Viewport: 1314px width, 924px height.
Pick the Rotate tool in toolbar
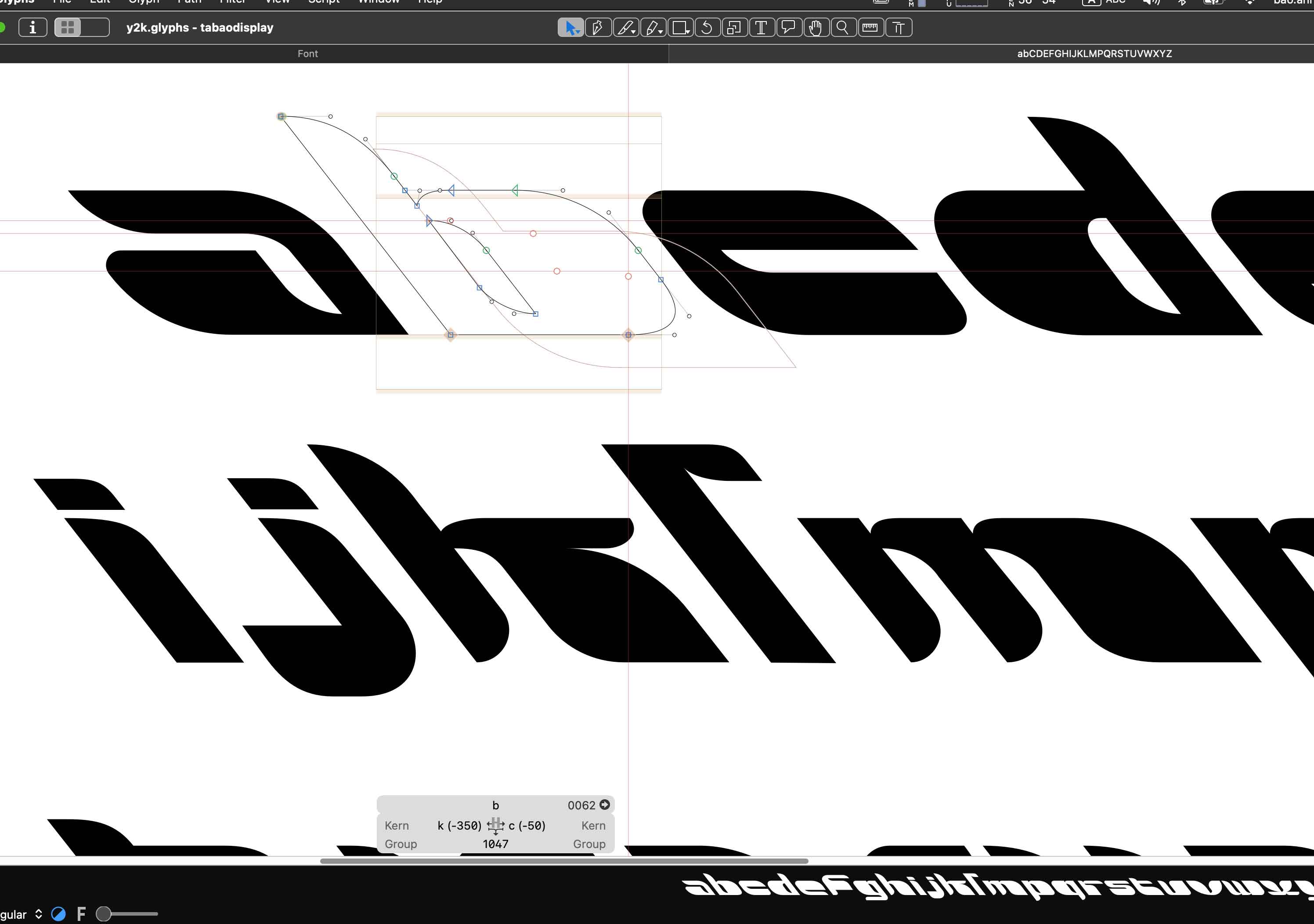pyautogui.click(x=707, y=28)
